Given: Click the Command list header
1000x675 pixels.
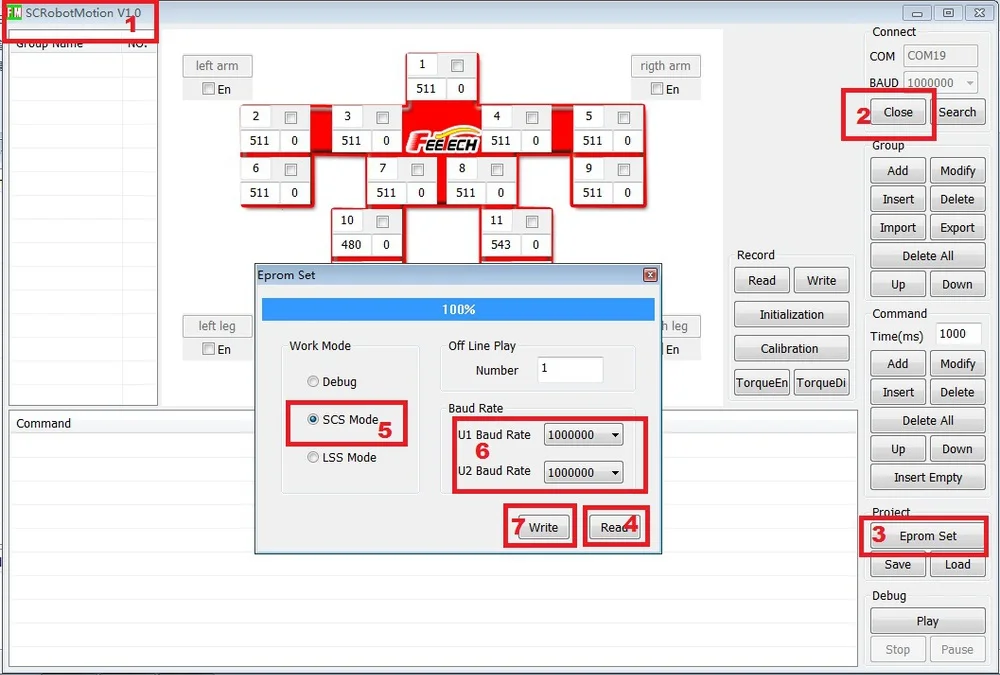Looking at the screenshot, I should (434, 424).
